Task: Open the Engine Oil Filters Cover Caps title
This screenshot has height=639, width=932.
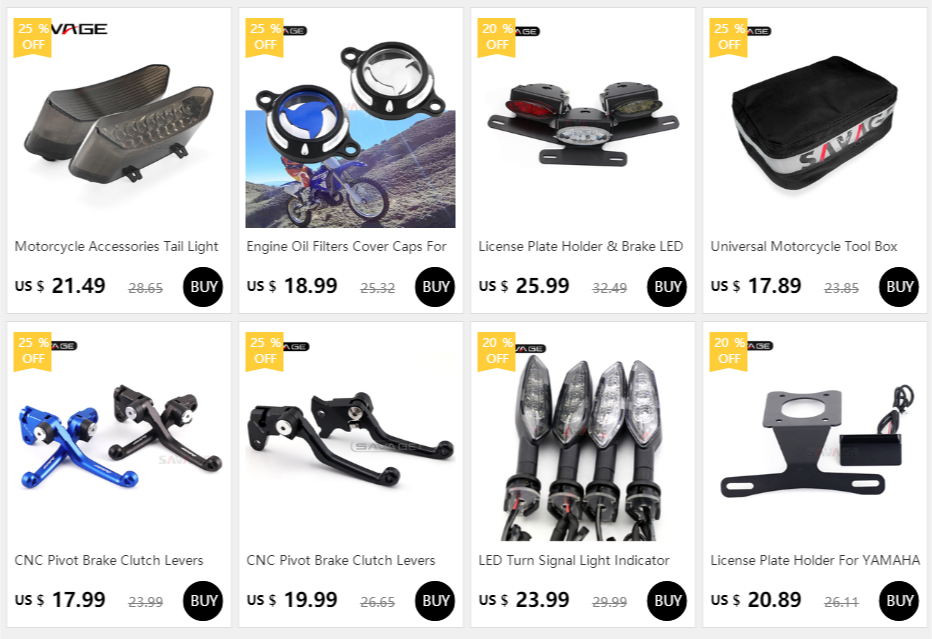Action: coord(347,246)
